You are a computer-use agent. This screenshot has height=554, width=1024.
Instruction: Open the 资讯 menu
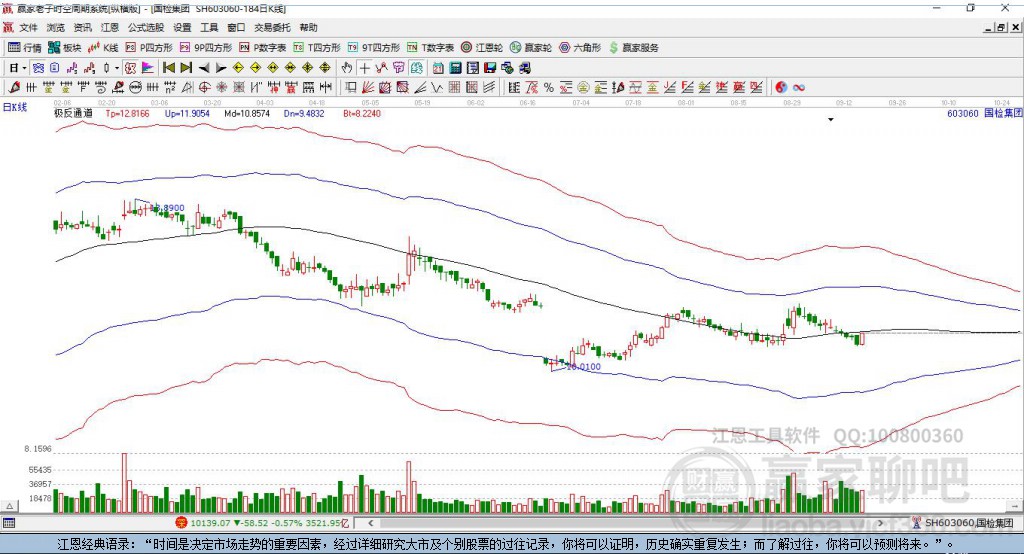click(82, 27)
